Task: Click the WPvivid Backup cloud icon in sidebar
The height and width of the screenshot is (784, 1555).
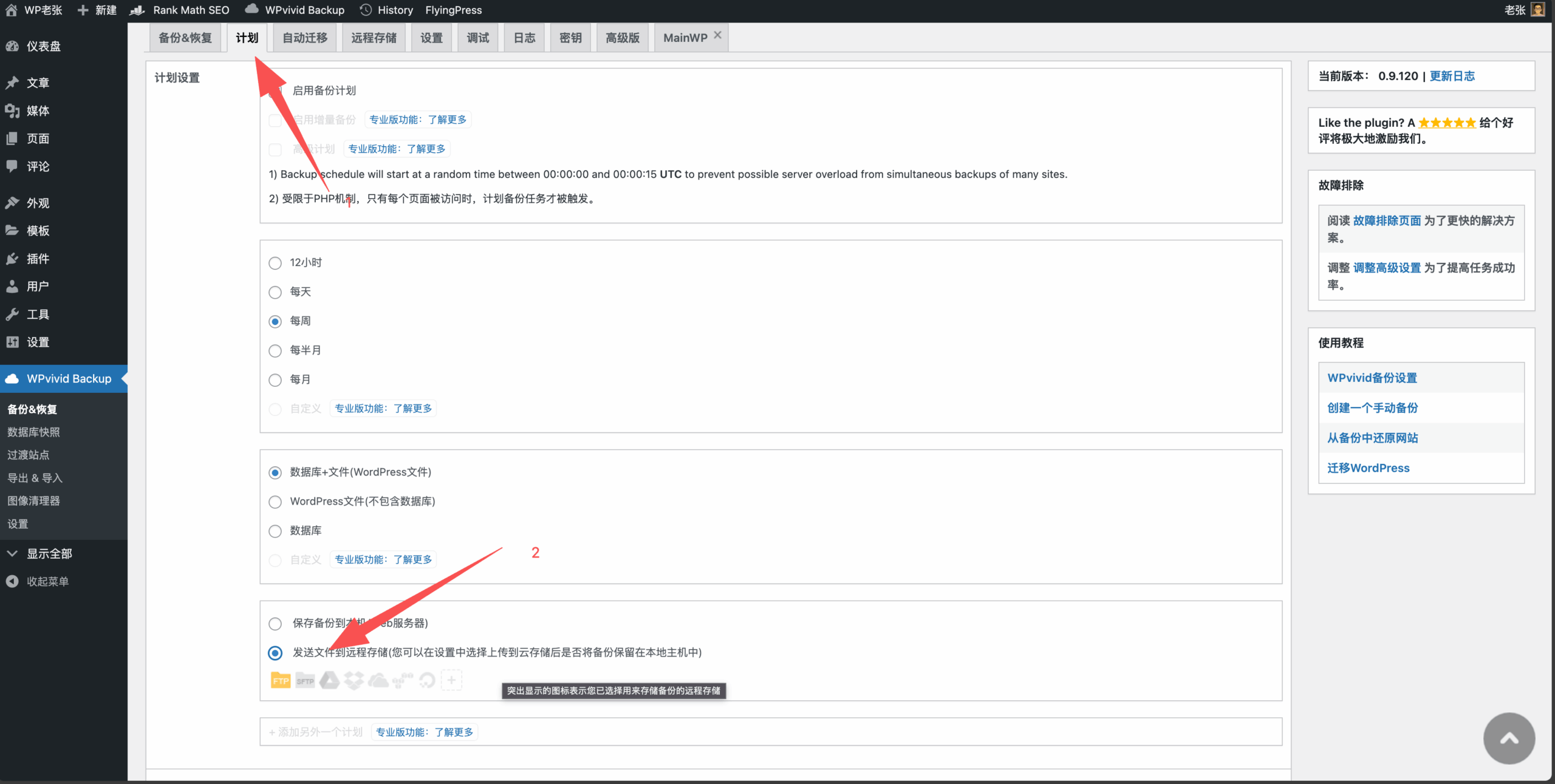Action: pos(12,379)
